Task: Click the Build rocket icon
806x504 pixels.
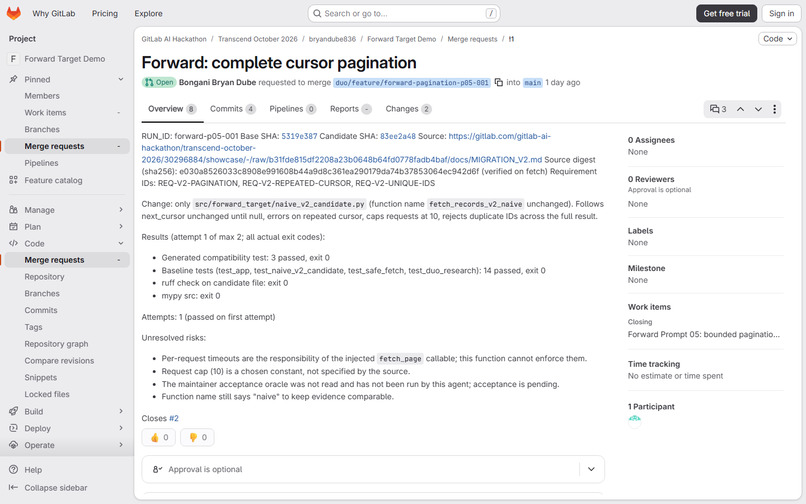Action: click(x=13, y=411)
